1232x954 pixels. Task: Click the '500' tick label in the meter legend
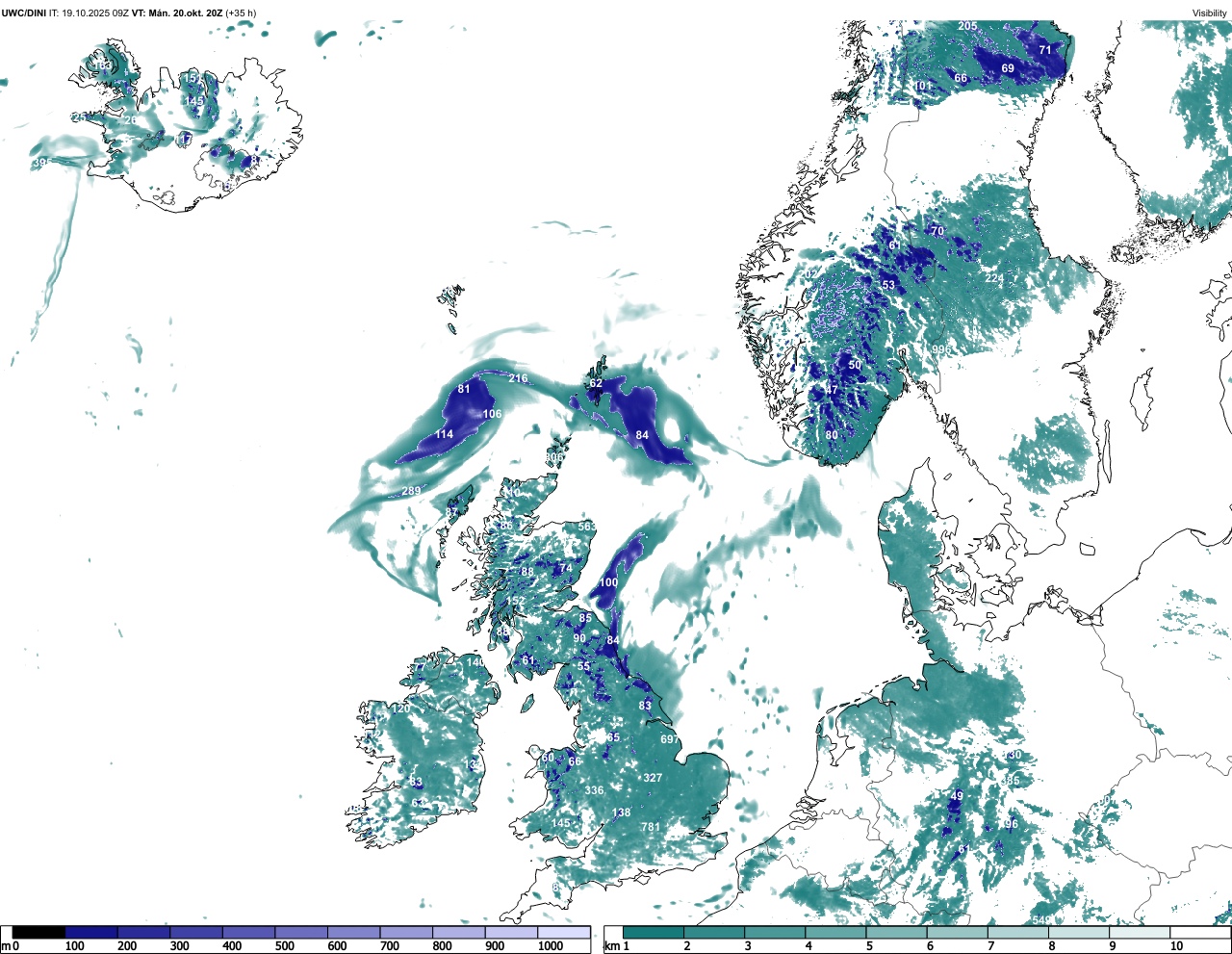point(284,947)
